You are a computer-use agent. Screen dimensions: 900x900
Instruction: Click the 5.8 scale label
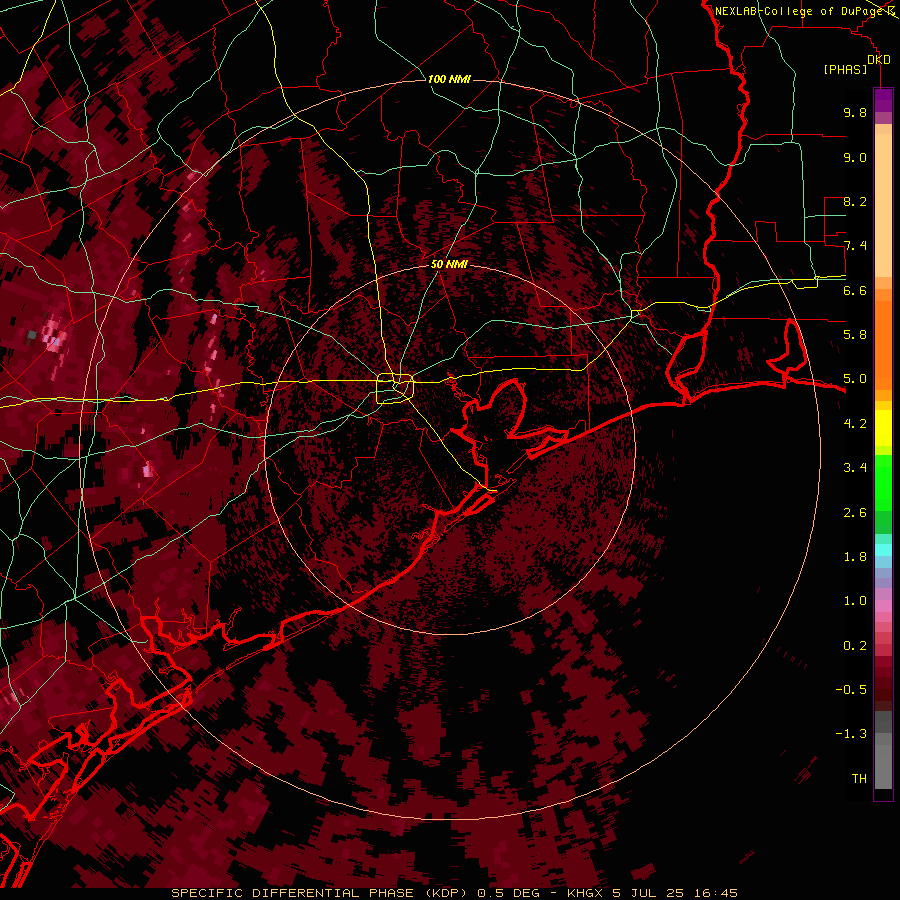(855, 335)
